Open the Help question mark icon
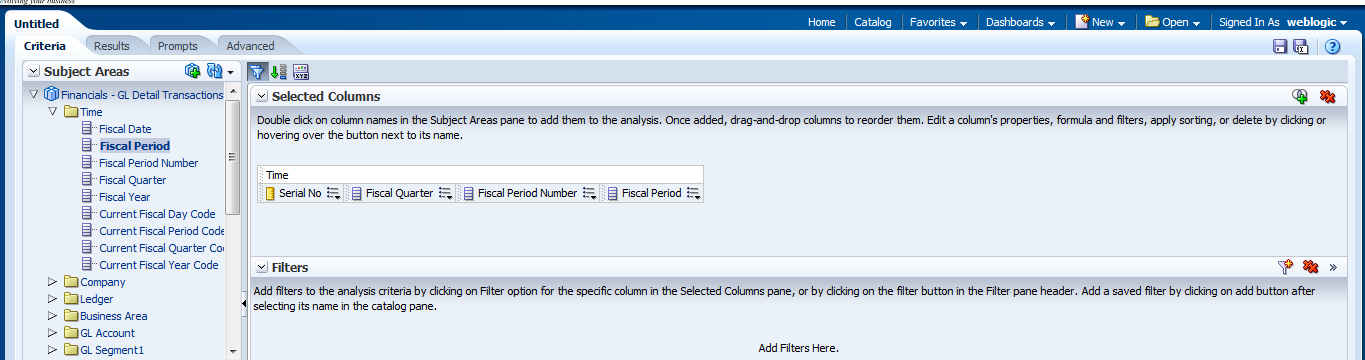Image resolution: width=1365 pixels, height=360 pixels. point(1332,46)
